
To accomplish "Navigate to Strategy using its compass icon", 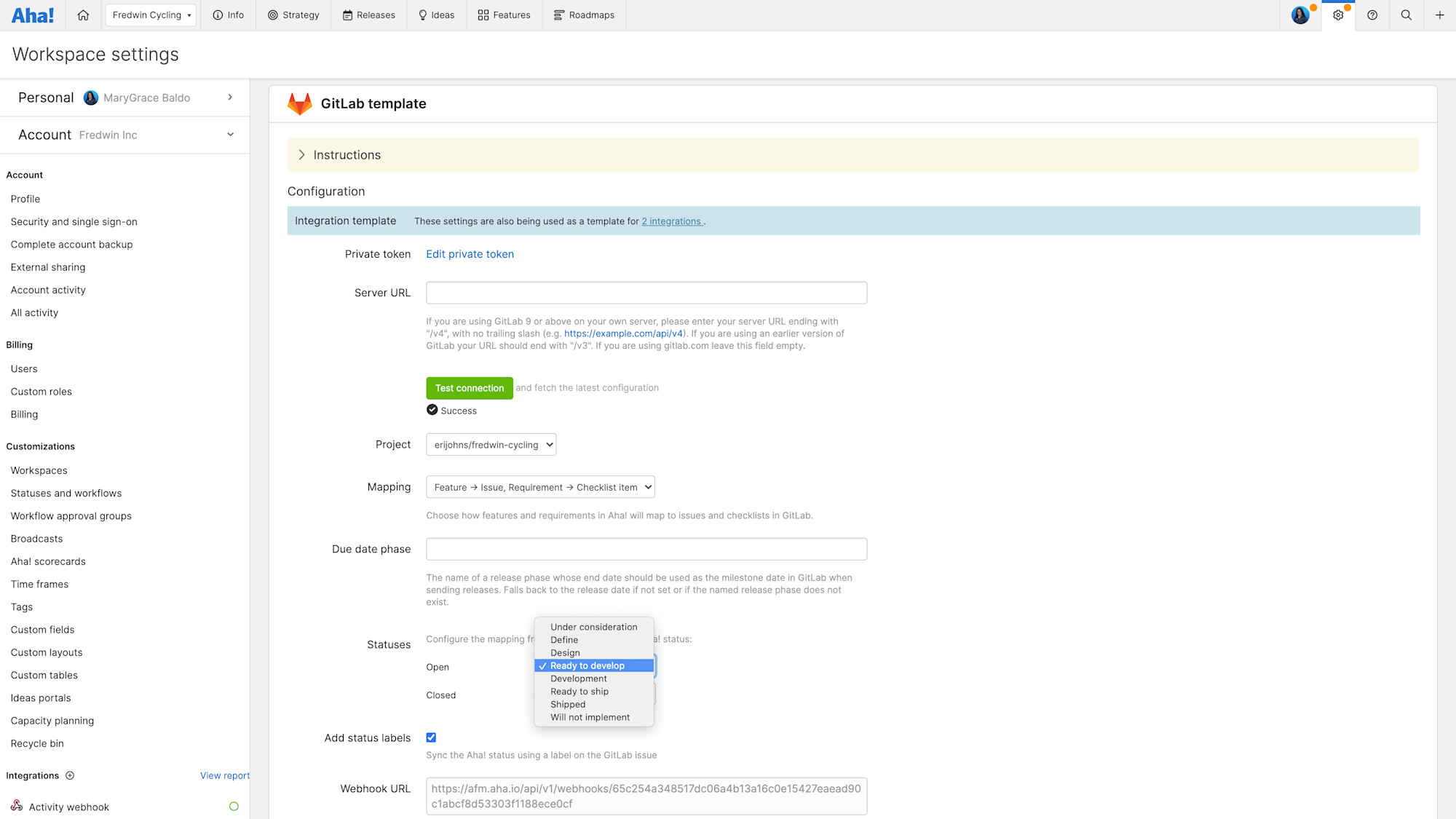I will [293, 15].
